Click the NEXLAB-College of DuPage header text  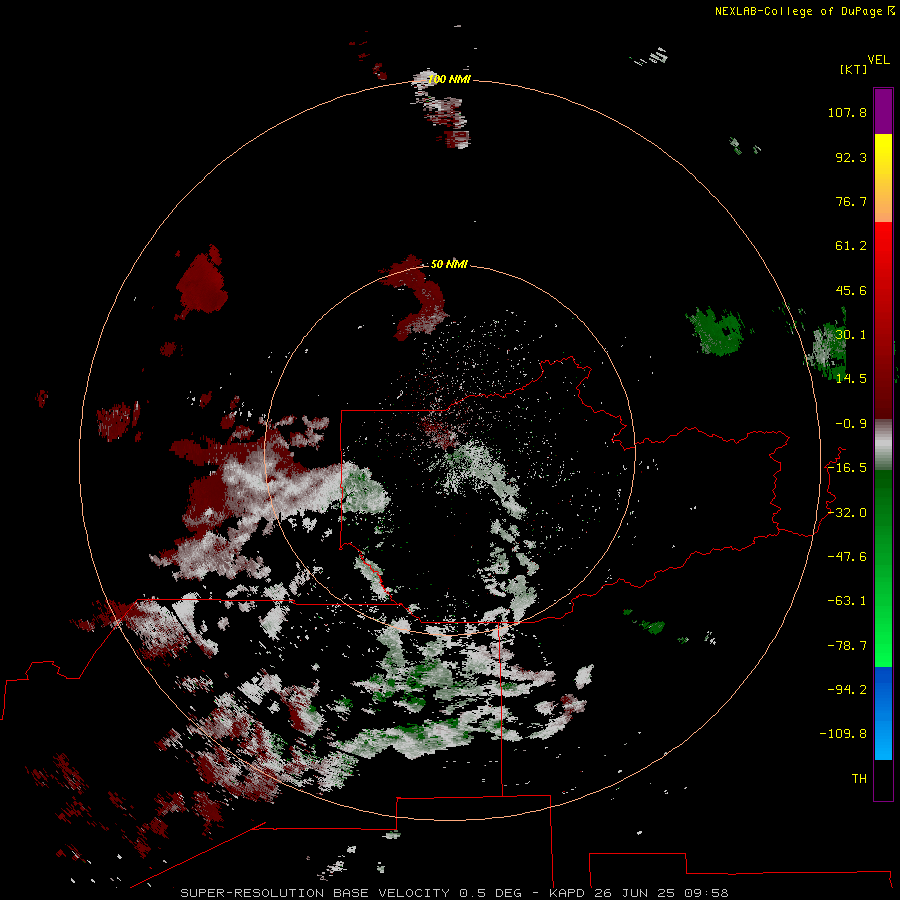point(805,11)
